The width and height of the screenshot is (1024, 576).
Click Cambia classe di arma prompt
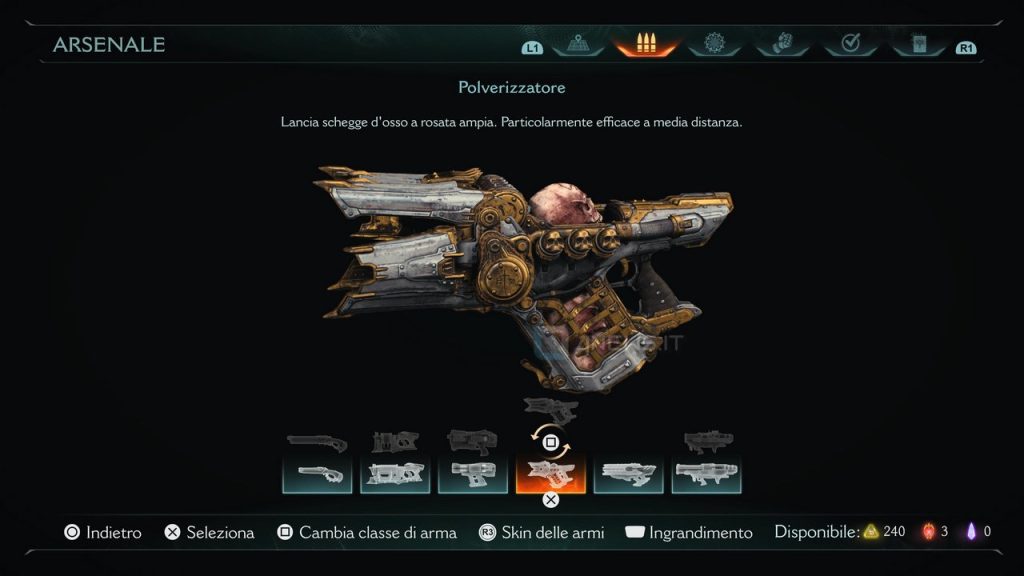tap(367, 532)
